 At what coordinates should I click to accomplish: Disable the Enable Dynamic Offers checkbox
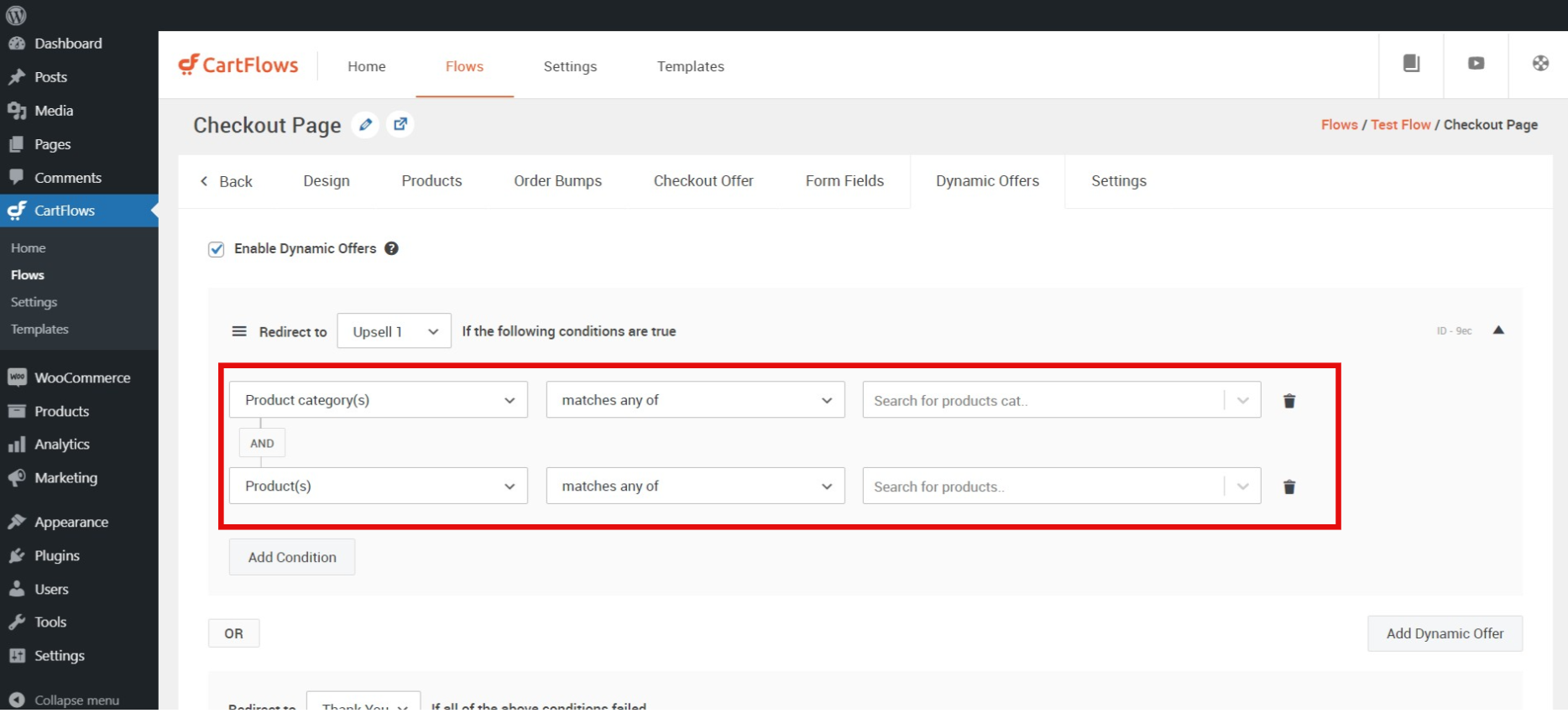click(x=217, y=249)
